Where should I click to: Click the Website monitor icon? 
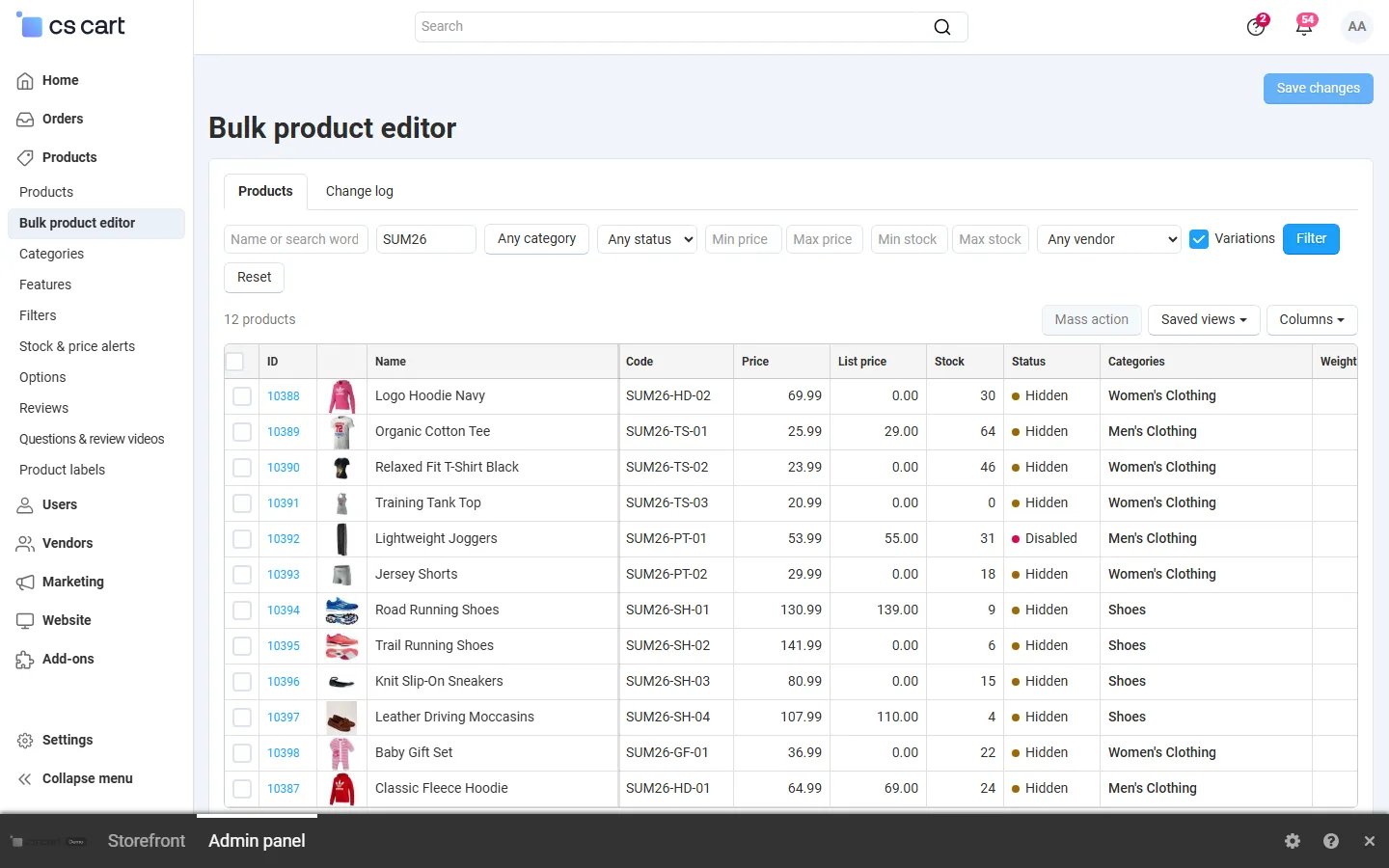click(x=25, y=621)
